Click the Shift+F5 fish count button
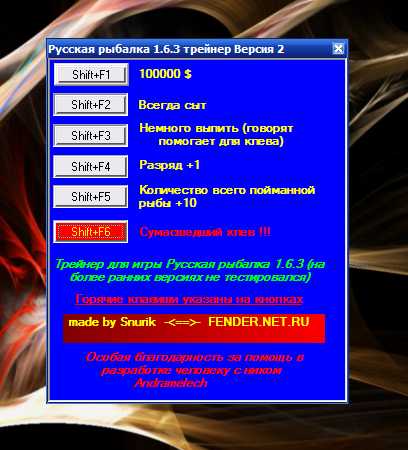 pyautogui.click(x=91, y=197)
